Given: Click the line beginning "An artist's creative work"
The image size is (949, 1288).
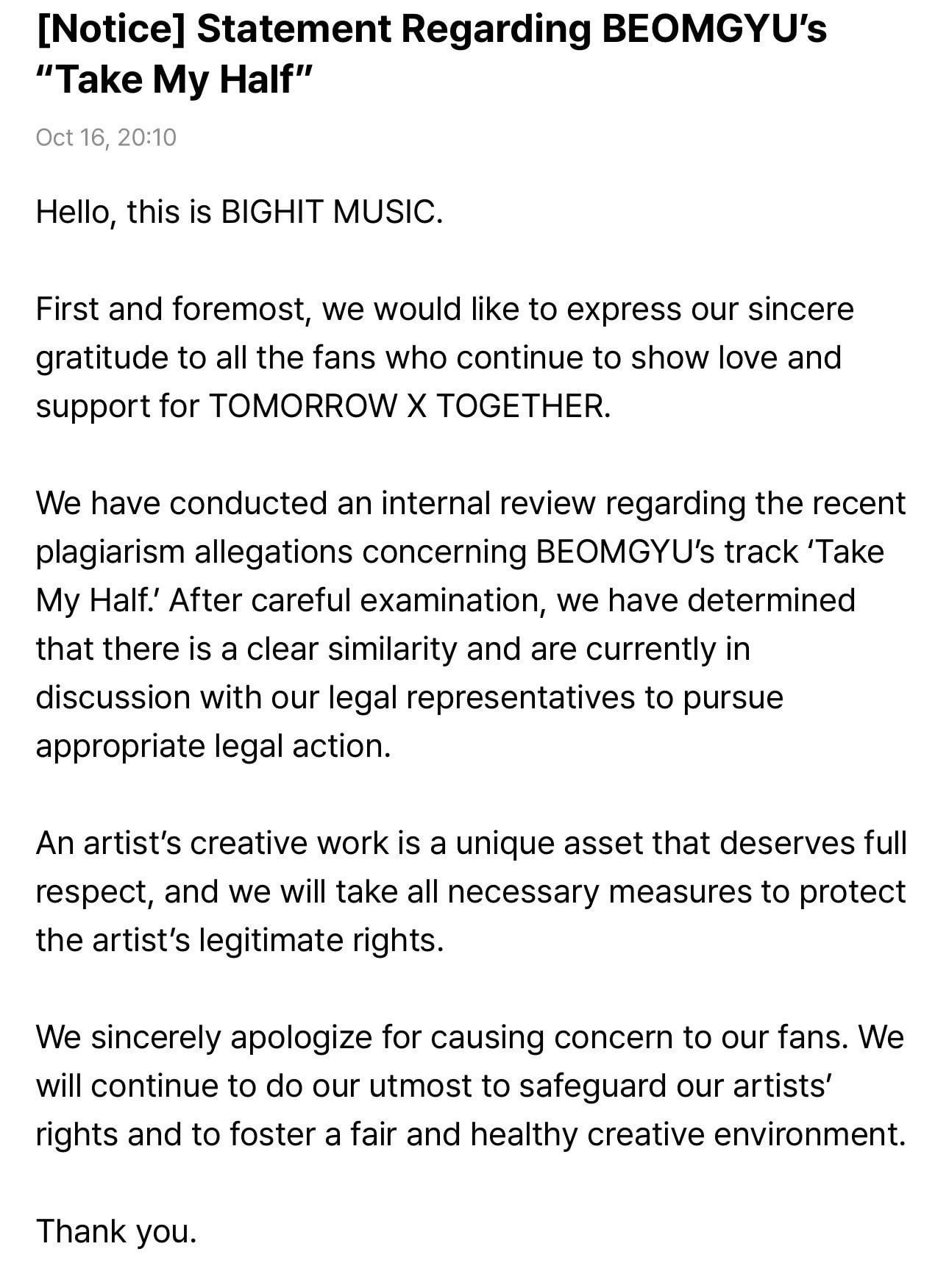Looking at the screenshot, I should point(471,843).
